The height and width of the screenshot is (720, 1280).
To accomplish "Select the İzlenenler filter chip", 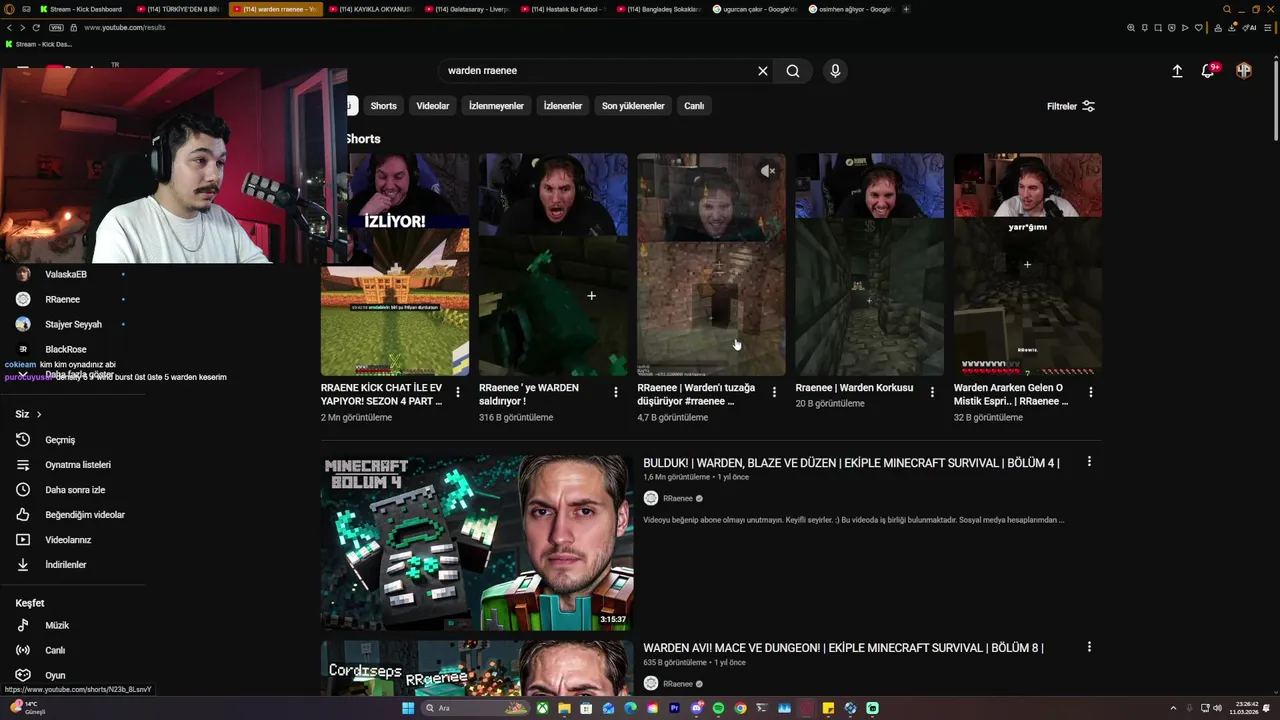I will 563,106.
